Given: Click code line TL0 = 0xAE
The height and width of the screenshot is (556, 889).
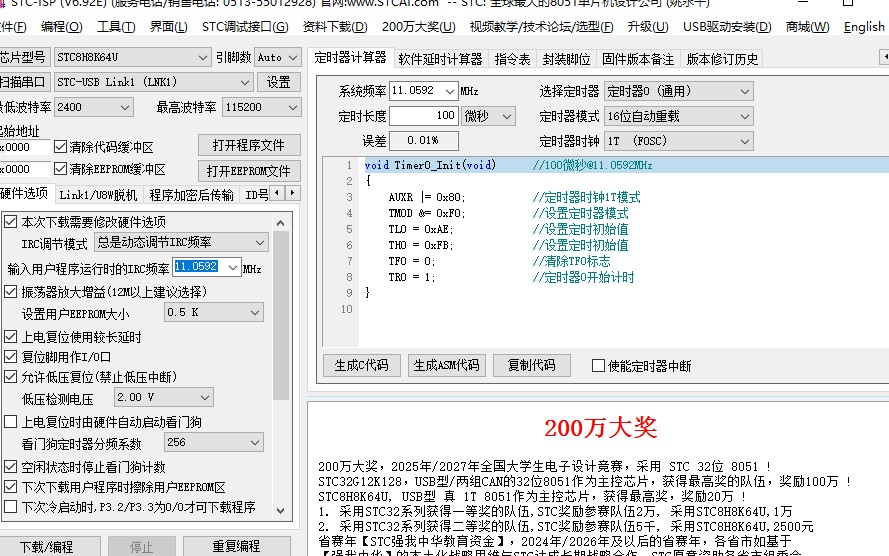Looking at the screenshot, I should click(x=421, y=230).
